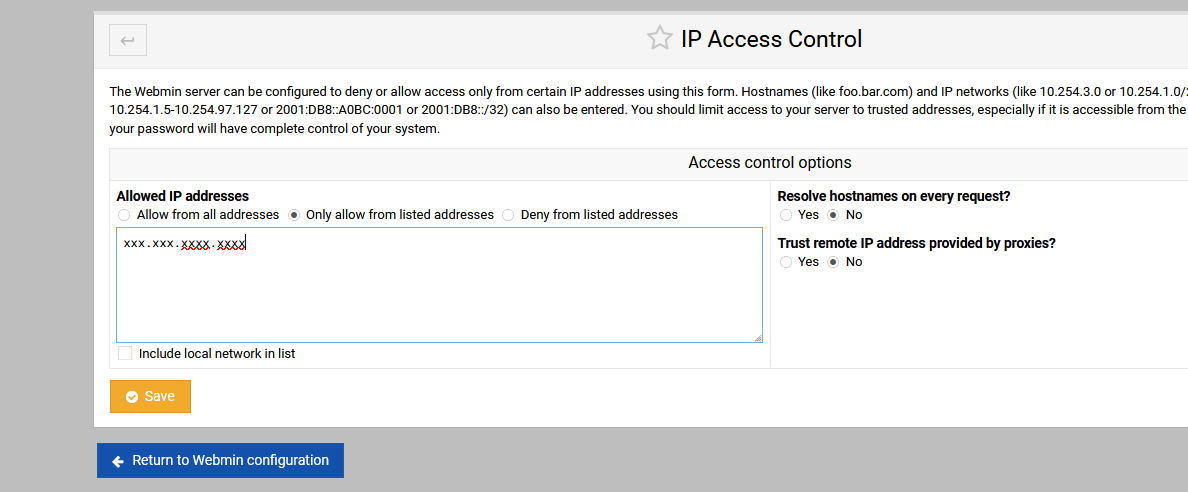Screen dimensions: 1188x492
Task: Select No for trusting proxy IP addresses
Action: tap(833, 262)
